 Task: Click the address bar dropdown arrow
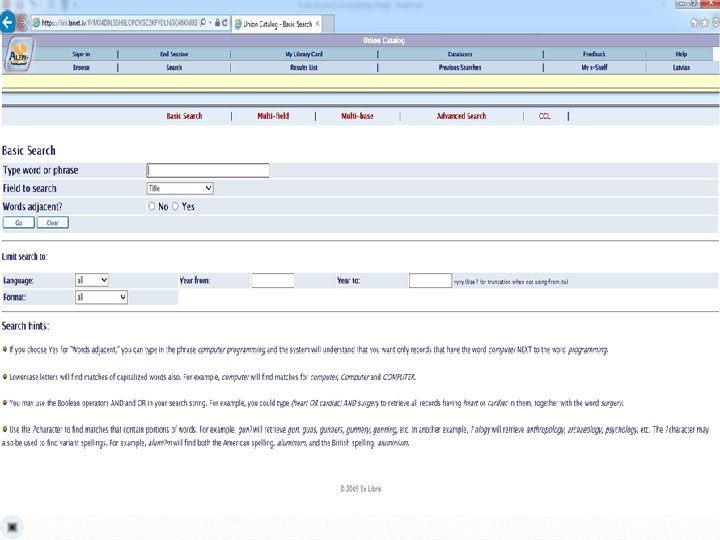coord(210,22)
